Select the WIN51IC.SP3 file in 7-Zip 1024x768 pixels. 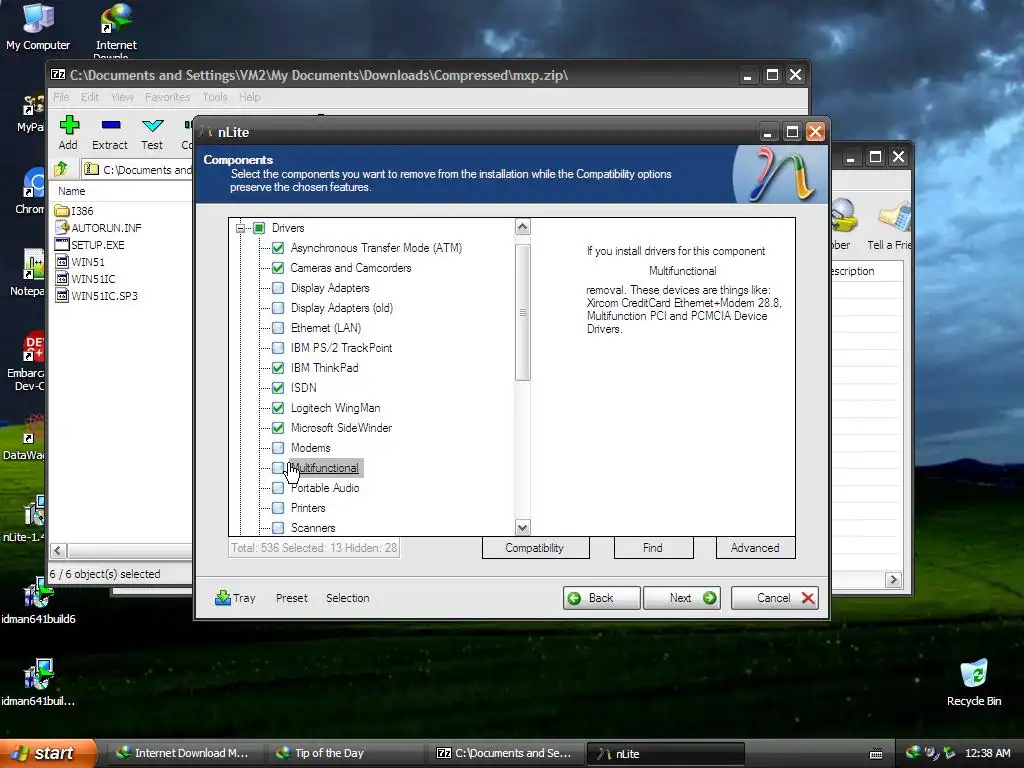97,296
